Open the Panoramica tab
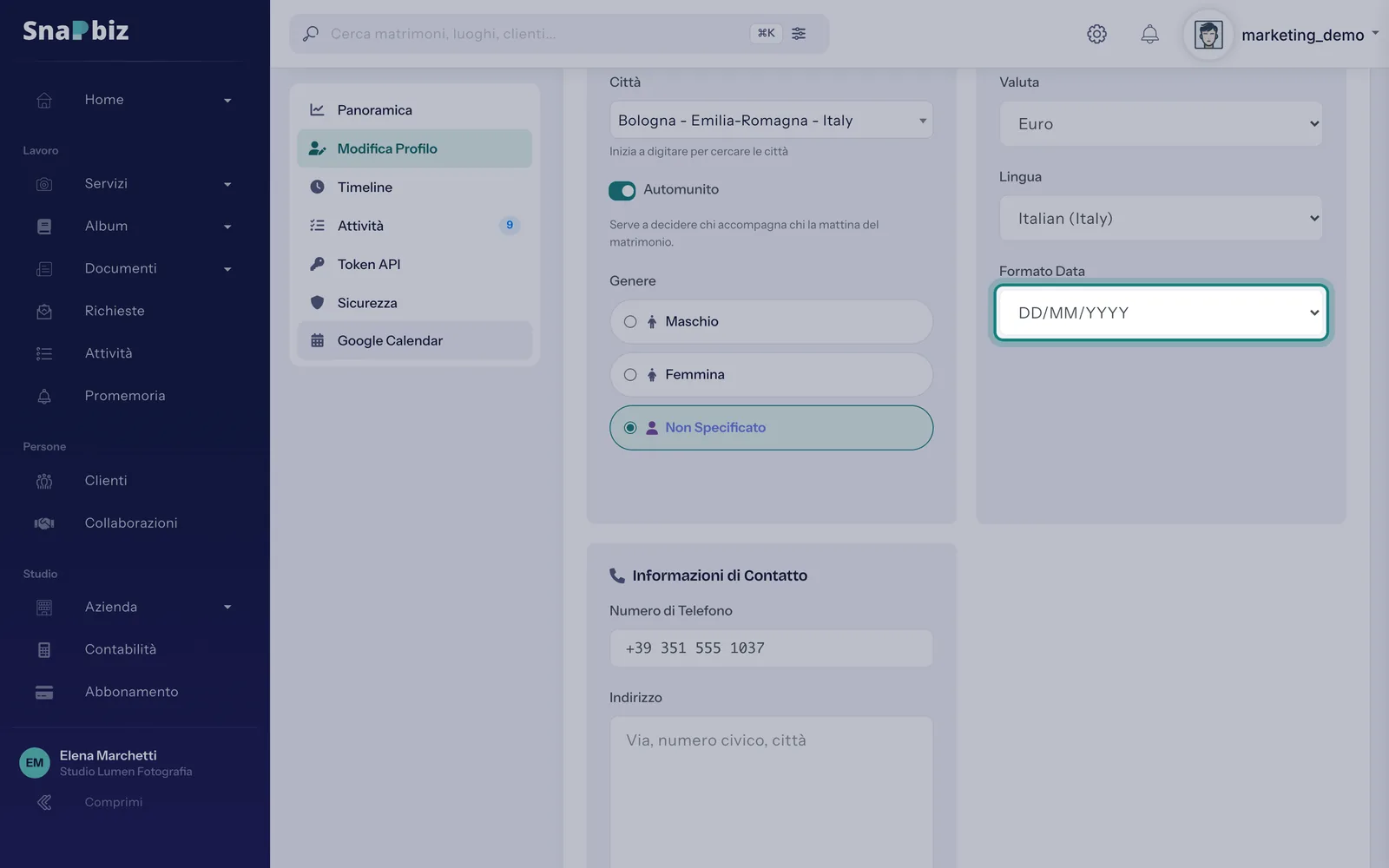The image size is (1389, 868). click(x=414, y=110)
